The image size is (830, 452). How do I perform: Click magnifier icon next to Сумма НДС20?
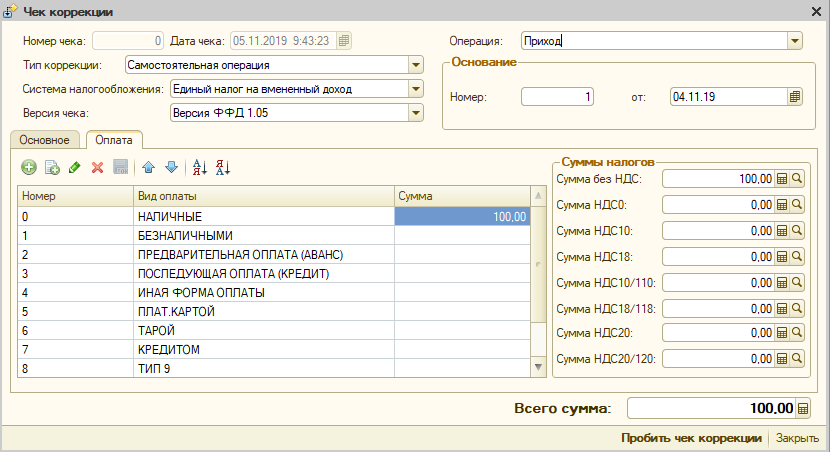coord(797,333)
